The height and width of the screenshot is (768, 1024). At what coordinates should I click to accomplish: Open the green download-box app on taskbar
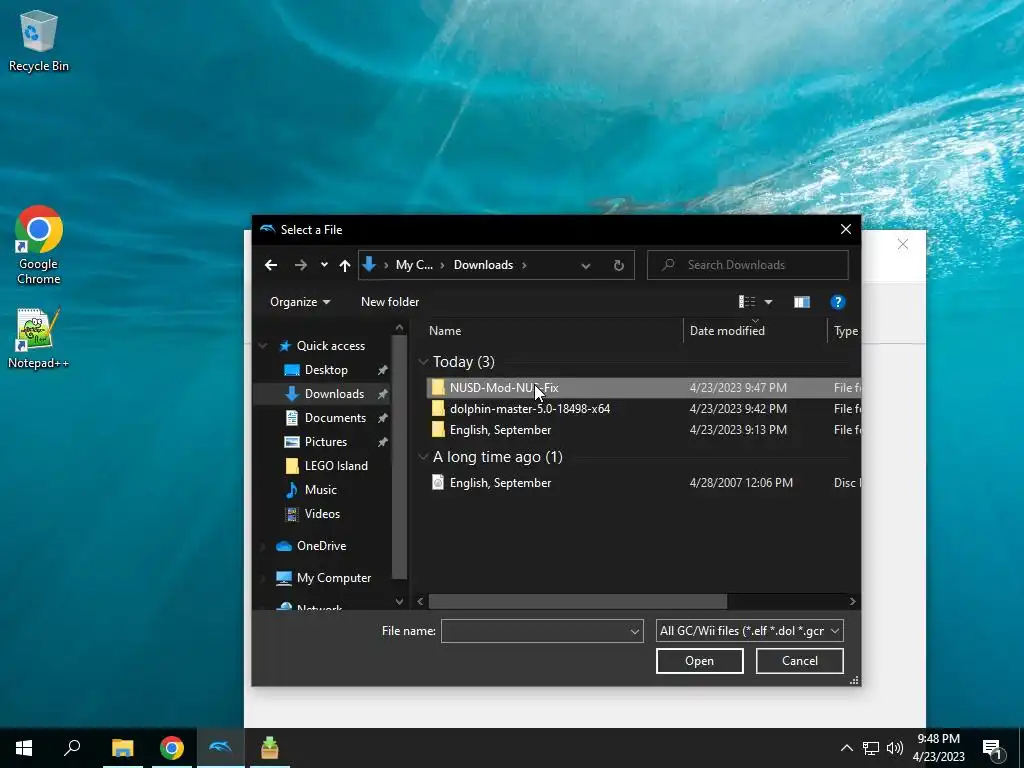(x=270, y=748)
